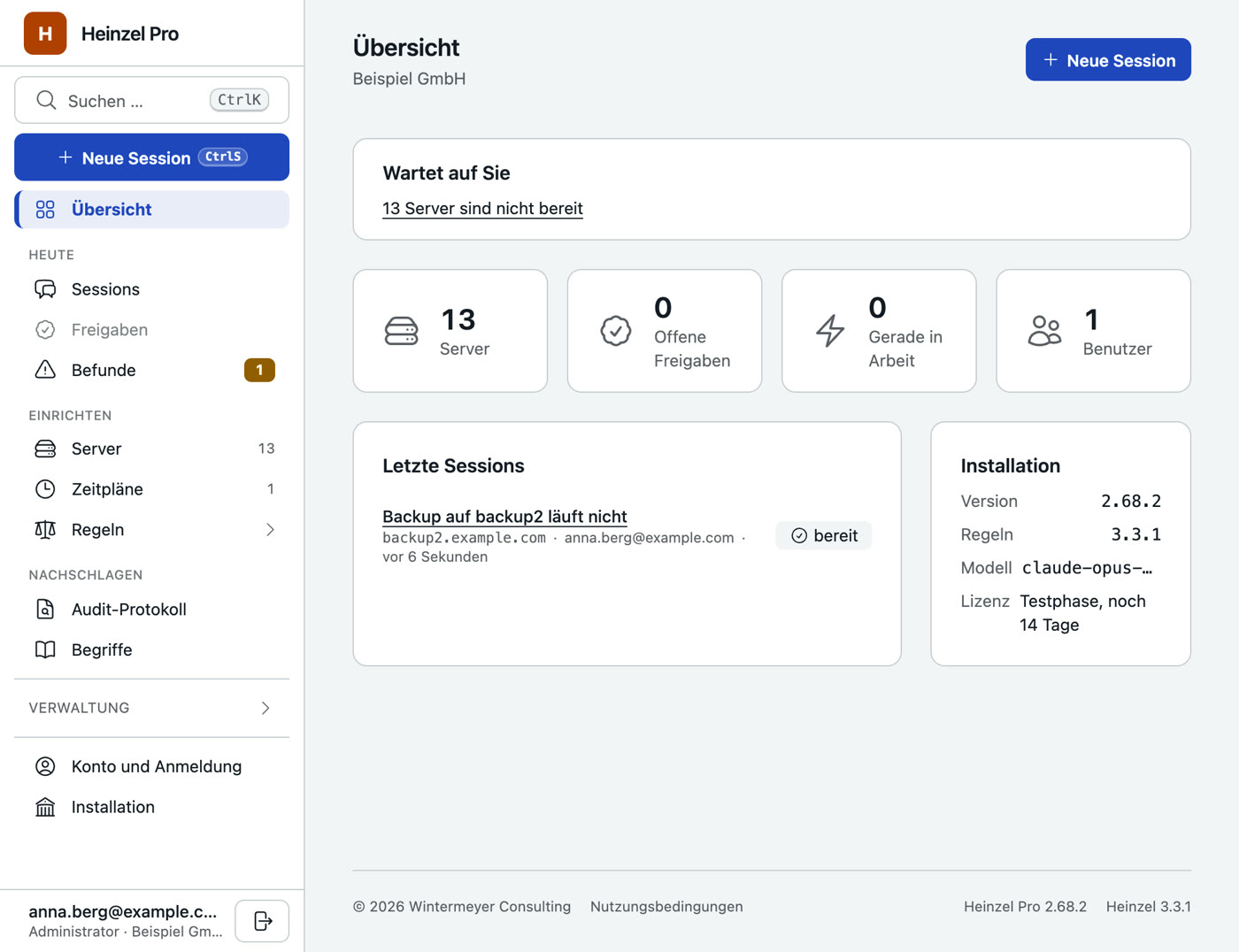Expand the Verwaltung section
Image resolution: width=1239 pixels, height=952 pixels.
(x=152, y=708)
